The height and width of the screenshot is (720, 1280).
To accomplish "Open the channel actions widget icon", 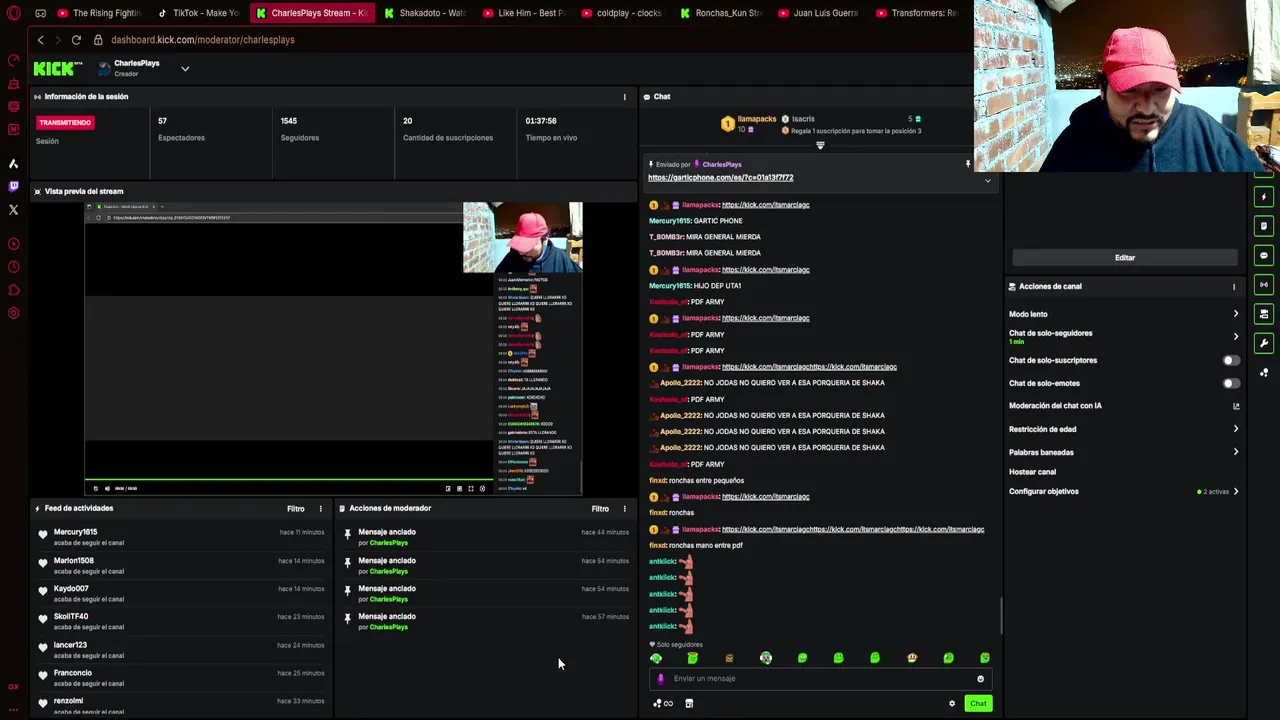I will click(x=1264, y=314).
